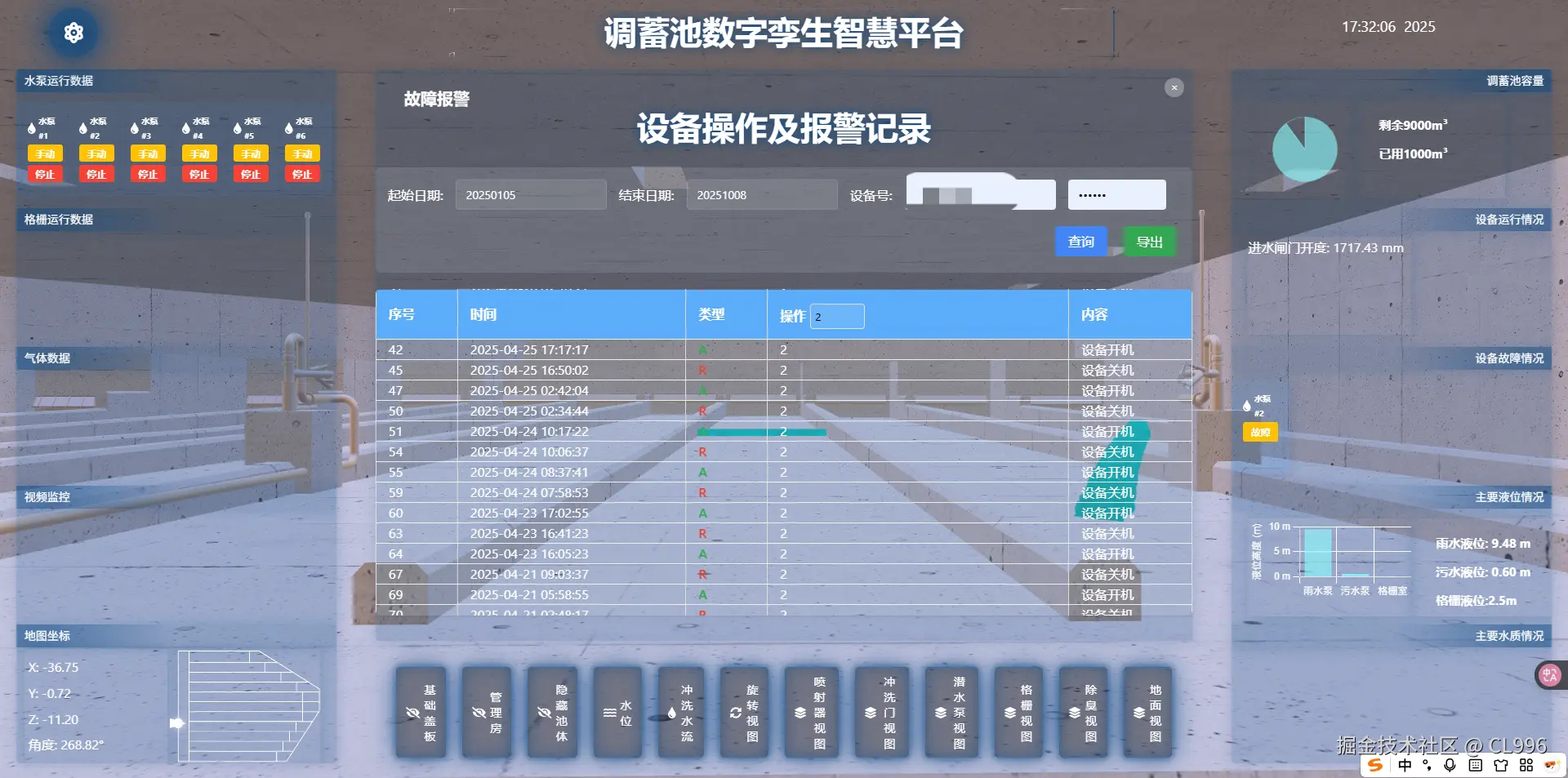Open the settings gear at top left

click(x=73, y=32)
